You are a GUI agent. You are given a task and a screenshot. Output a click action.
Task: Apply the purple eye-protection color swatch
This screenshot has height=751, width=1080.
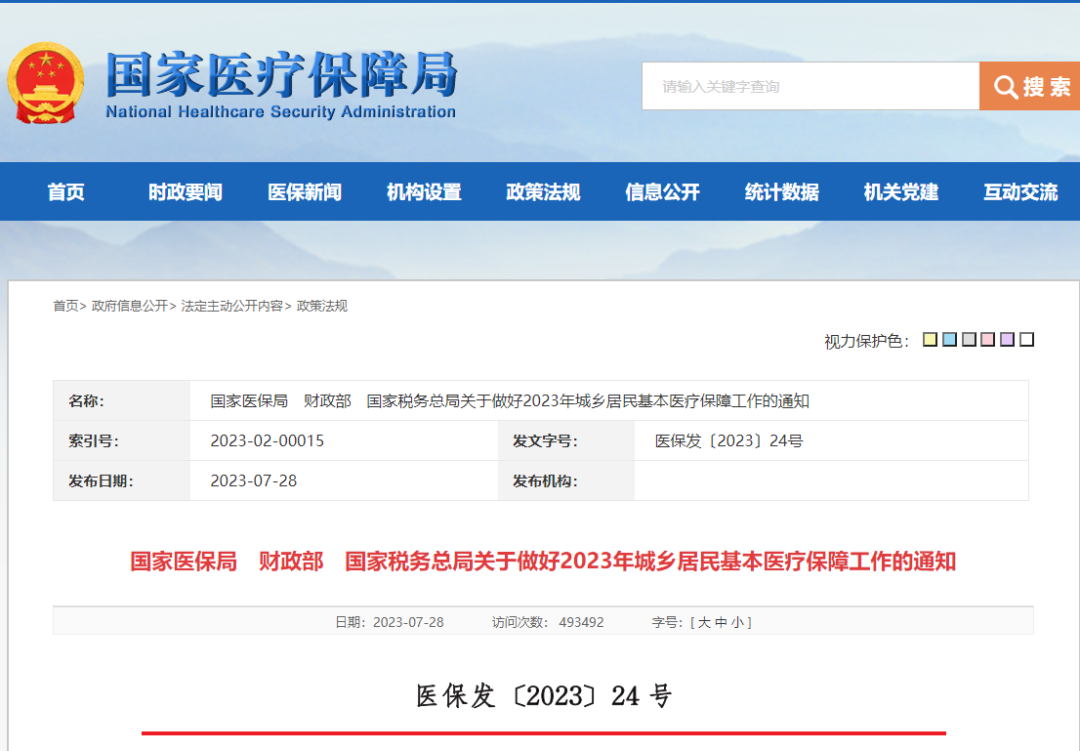click(1007, 340)
